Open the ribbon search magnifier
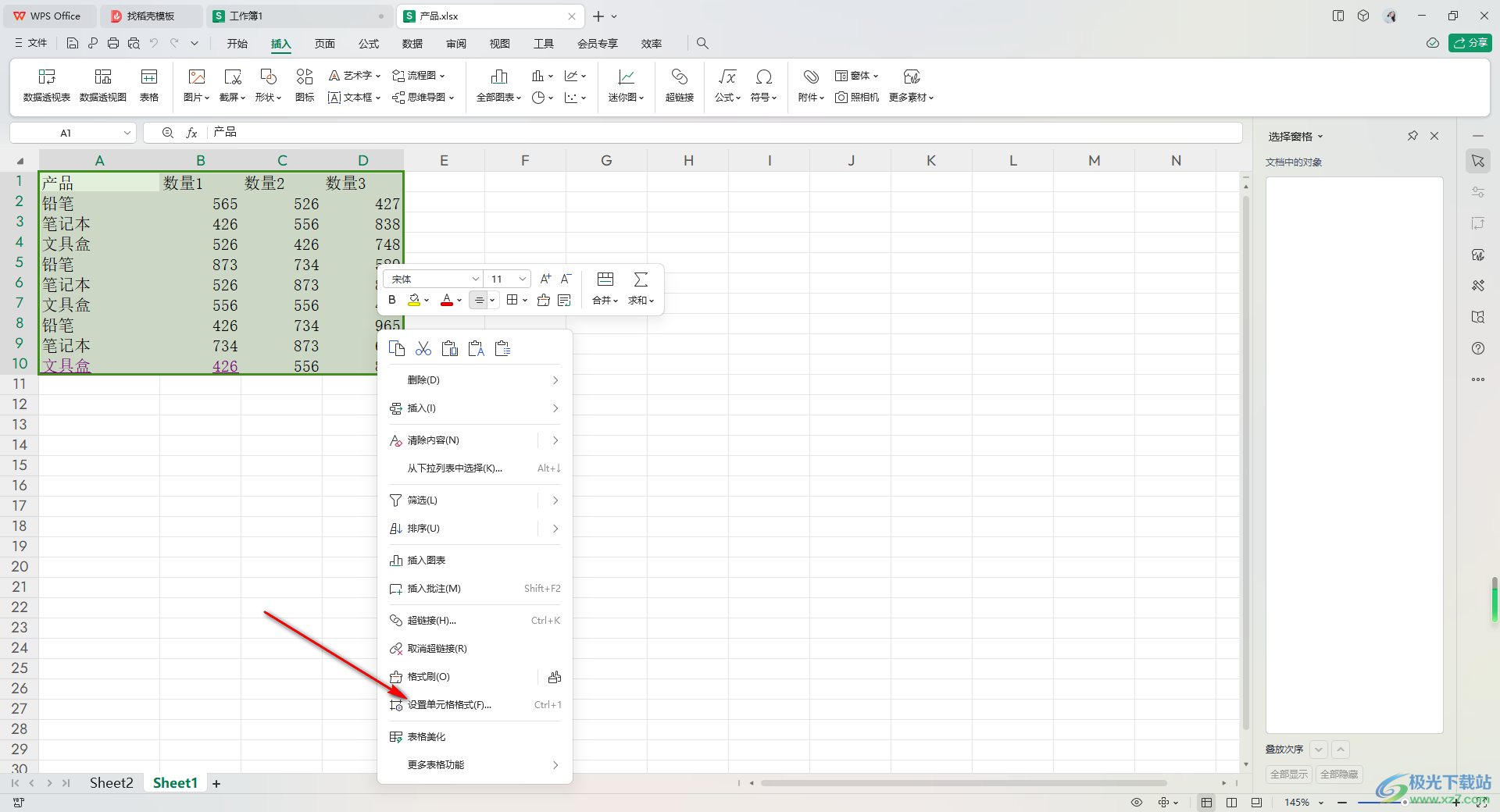The height and width of the screenshot is (812, 1500). [702, 44]
